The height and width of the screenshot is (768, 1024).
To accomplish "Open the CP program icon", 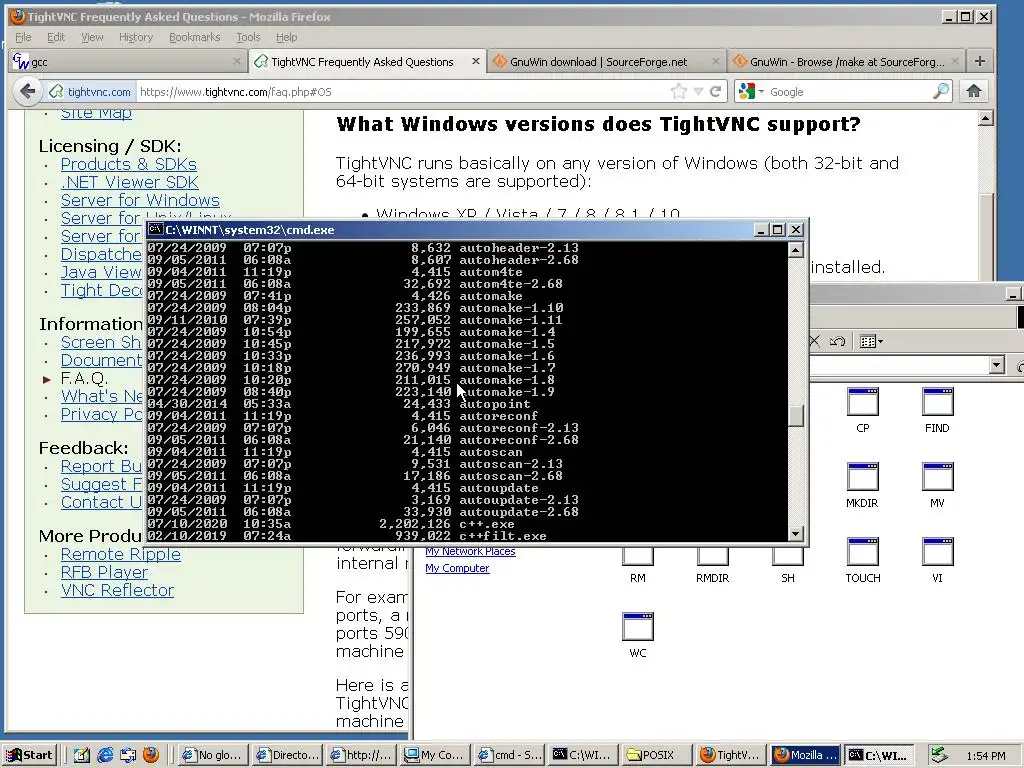I will 863,410.
